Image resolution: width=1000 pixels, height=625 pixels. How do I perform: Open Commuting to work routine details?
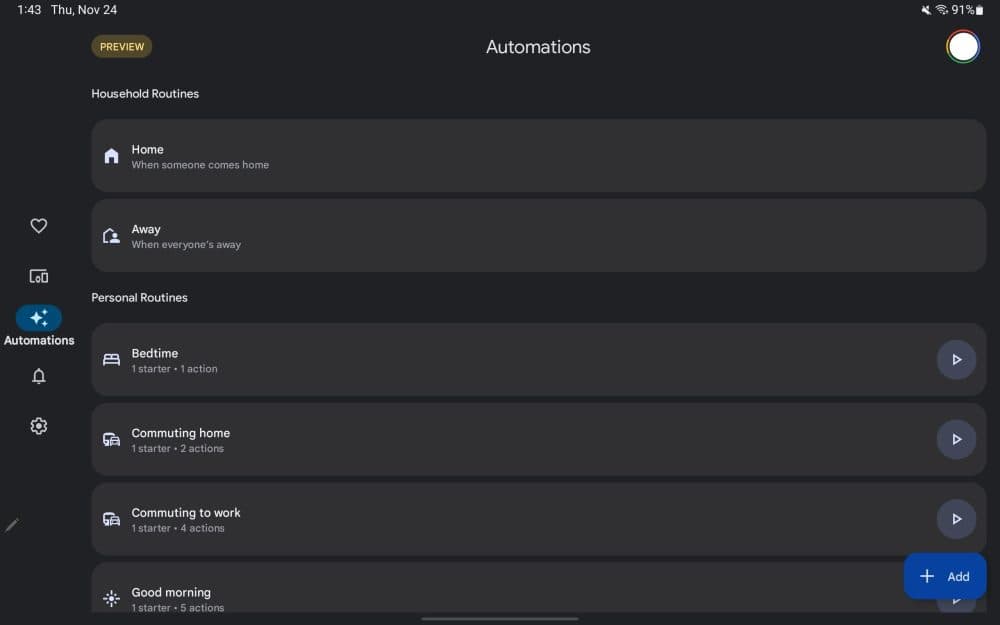(x=500, y=519)
